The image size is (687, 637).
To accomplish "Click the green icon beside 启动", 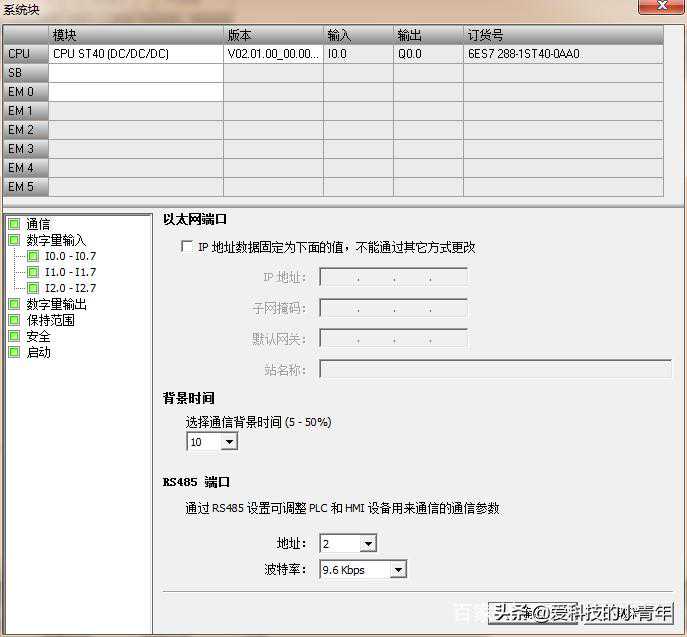I will pyautogui.click(x=14, y=352).
